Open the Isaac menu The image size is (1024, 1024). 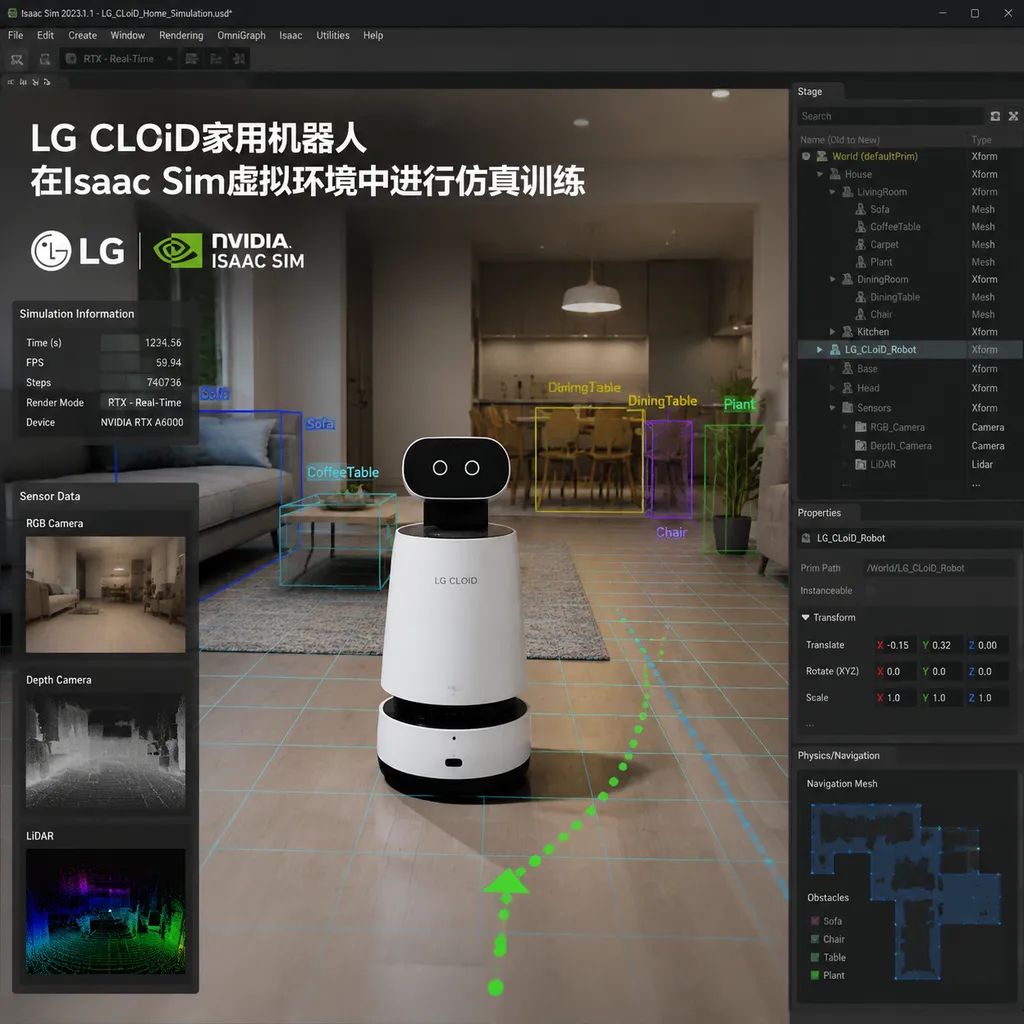(x=291, y=35)
